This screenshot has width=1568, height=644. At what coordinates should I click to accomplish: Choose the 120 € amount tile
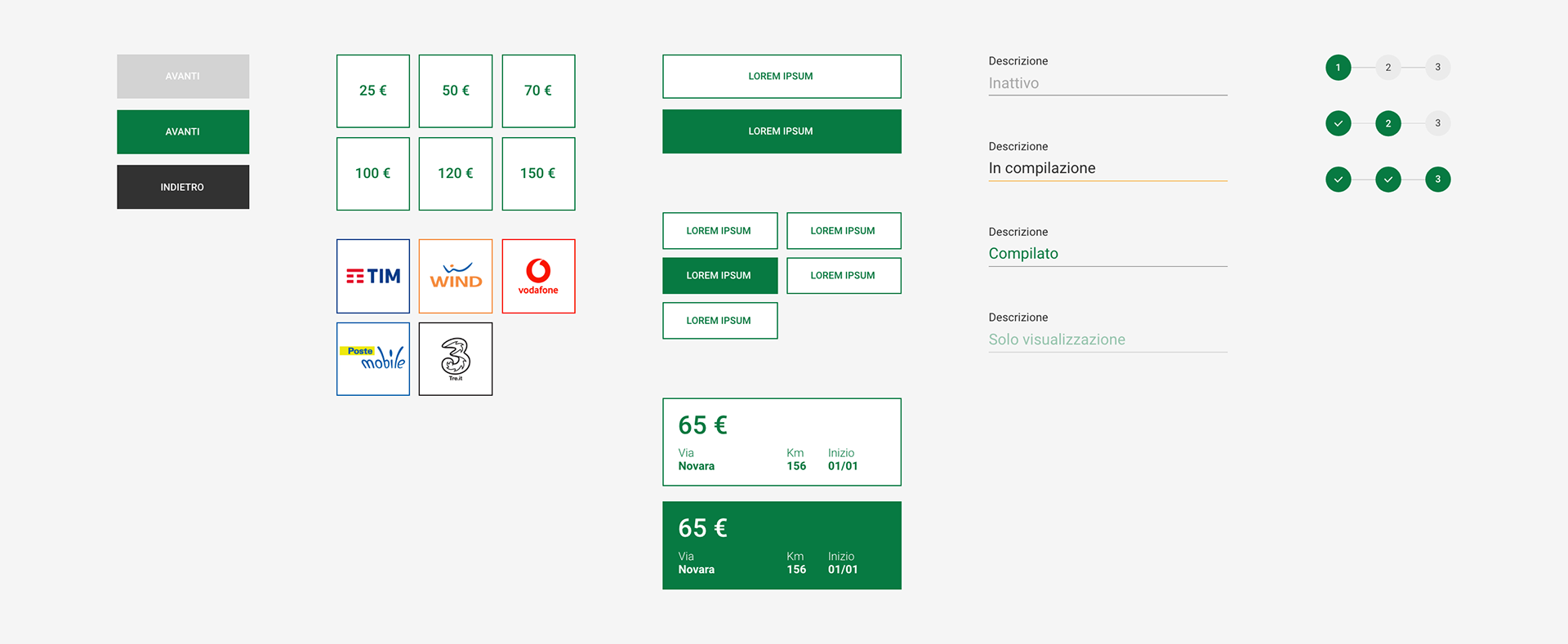coord(456,174)
